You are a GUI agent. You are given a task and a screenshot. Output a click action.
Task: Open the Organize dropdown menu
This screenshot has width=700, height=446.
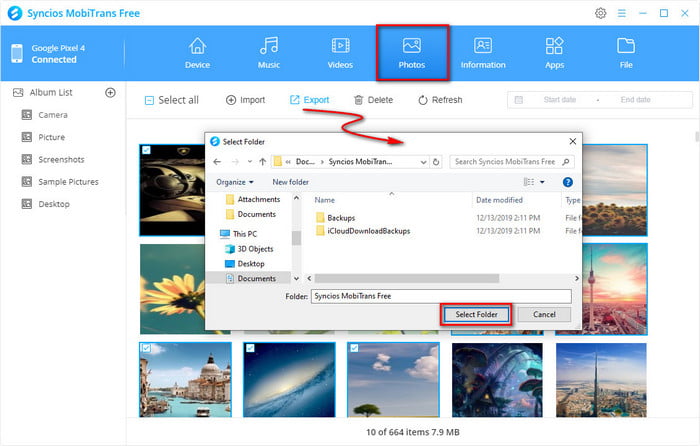(x=235, y=182)
